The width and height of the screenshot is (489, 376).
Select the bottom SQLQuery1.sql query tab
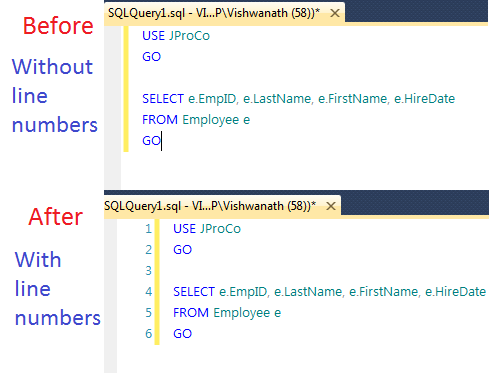(x=210, y=206)
